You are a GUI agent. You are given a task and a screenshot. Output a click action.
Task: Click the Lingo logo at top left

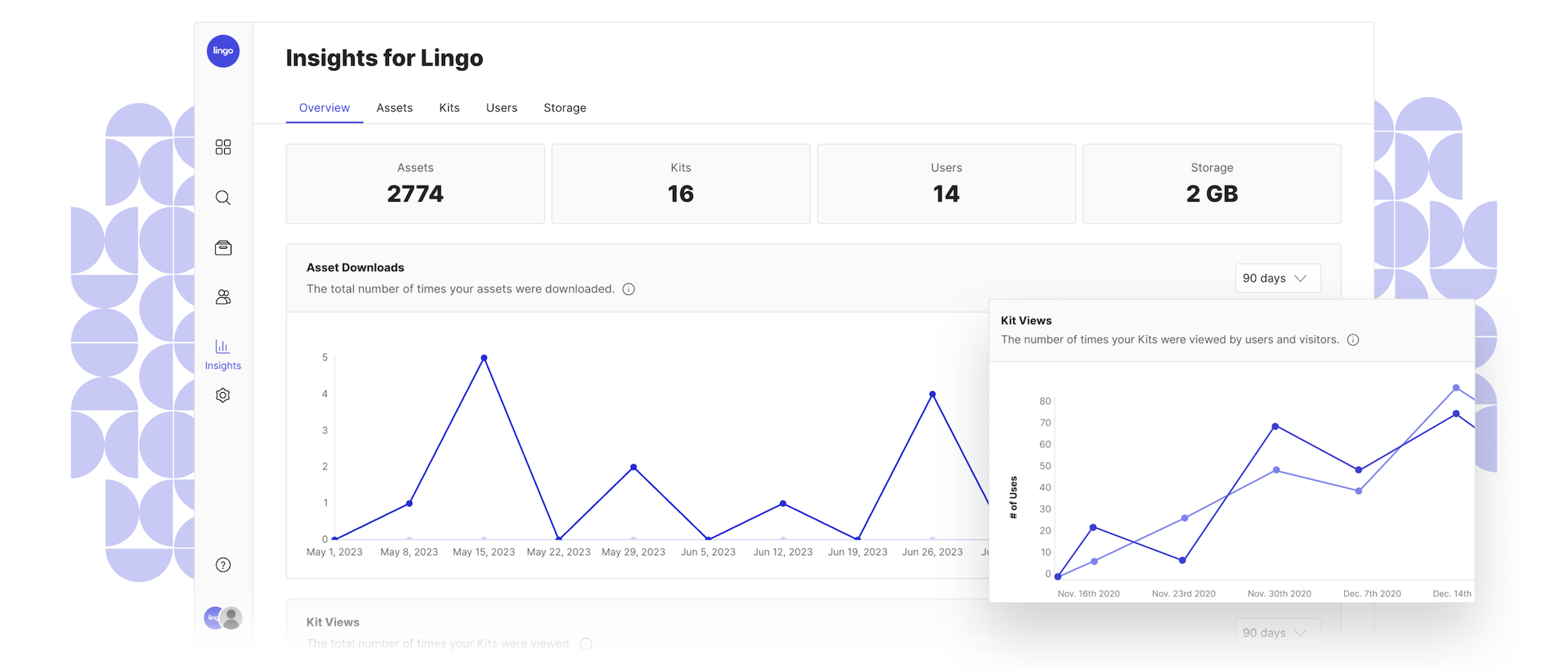click(223, 51)
